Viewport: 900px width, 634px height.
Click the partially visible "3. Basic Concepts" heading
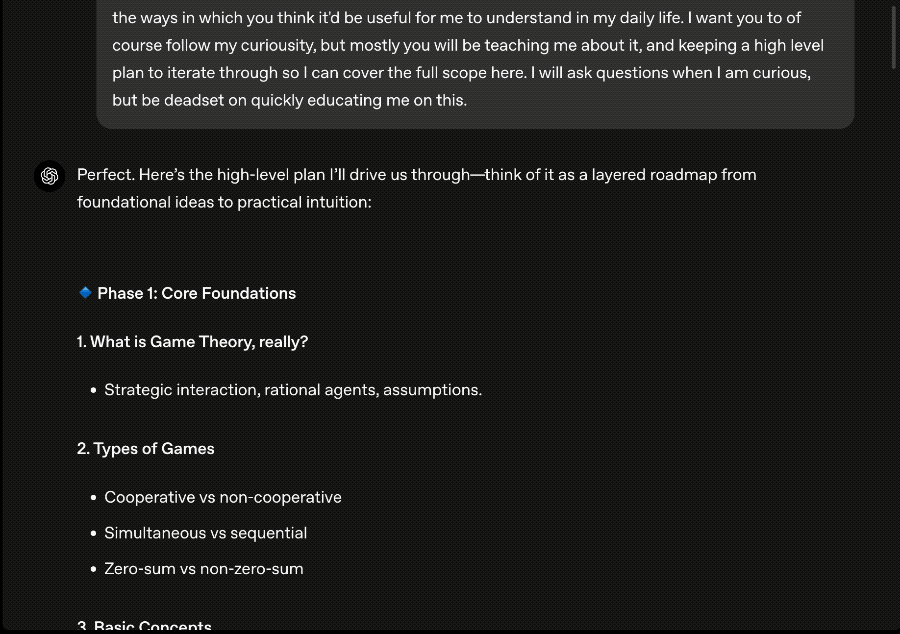(144, 625)
